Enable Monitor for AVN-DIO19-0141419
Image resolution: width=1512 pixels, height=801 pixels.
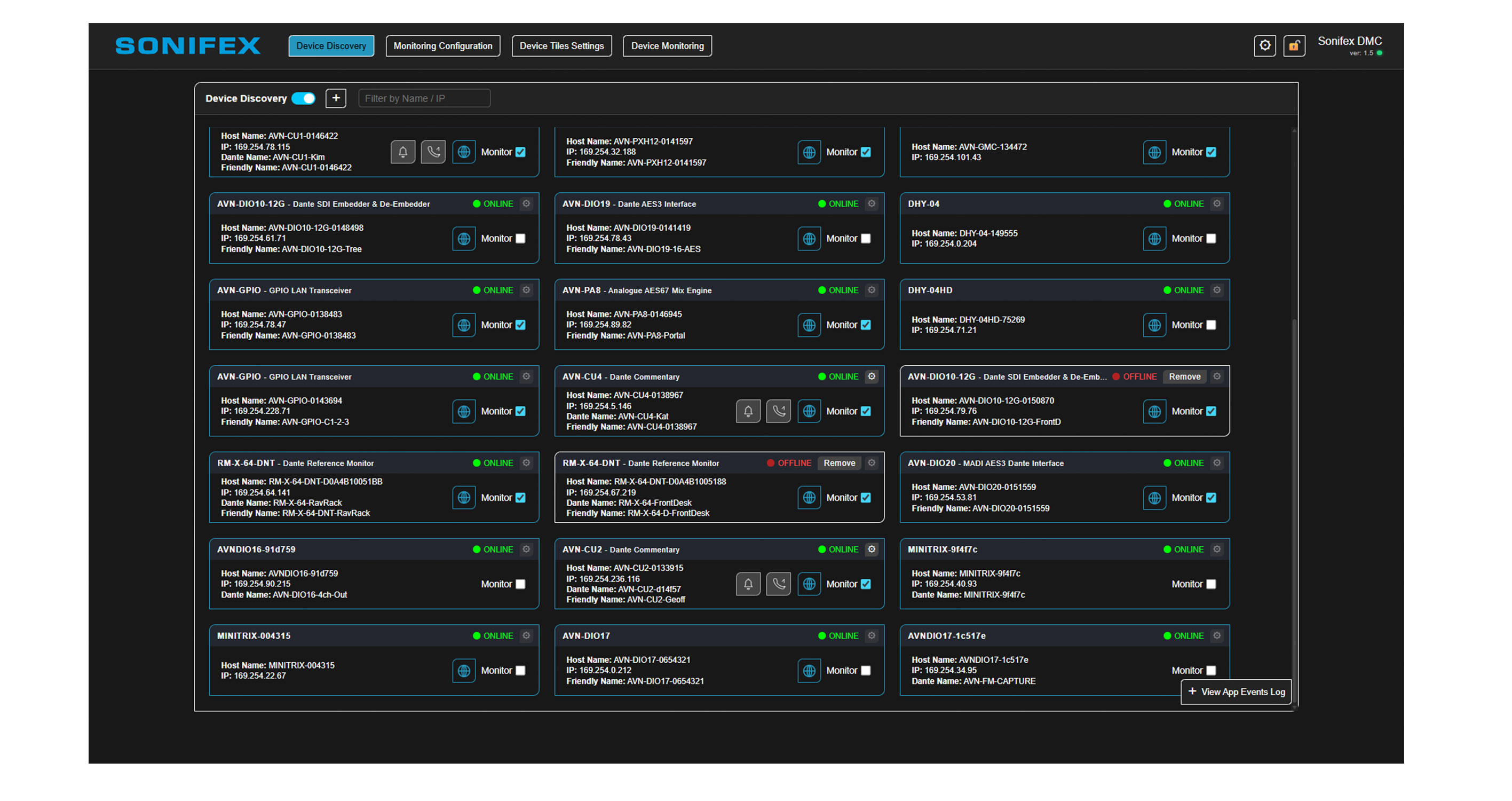click(865, 238)
